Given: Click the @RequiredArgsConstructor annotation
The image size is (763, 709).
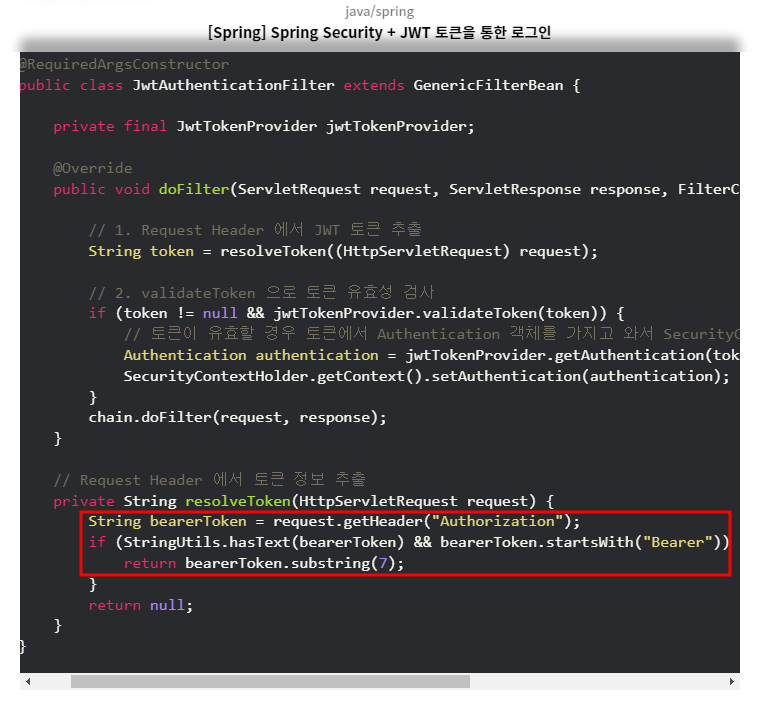Looking at the screenshot, I should point(124,64).
